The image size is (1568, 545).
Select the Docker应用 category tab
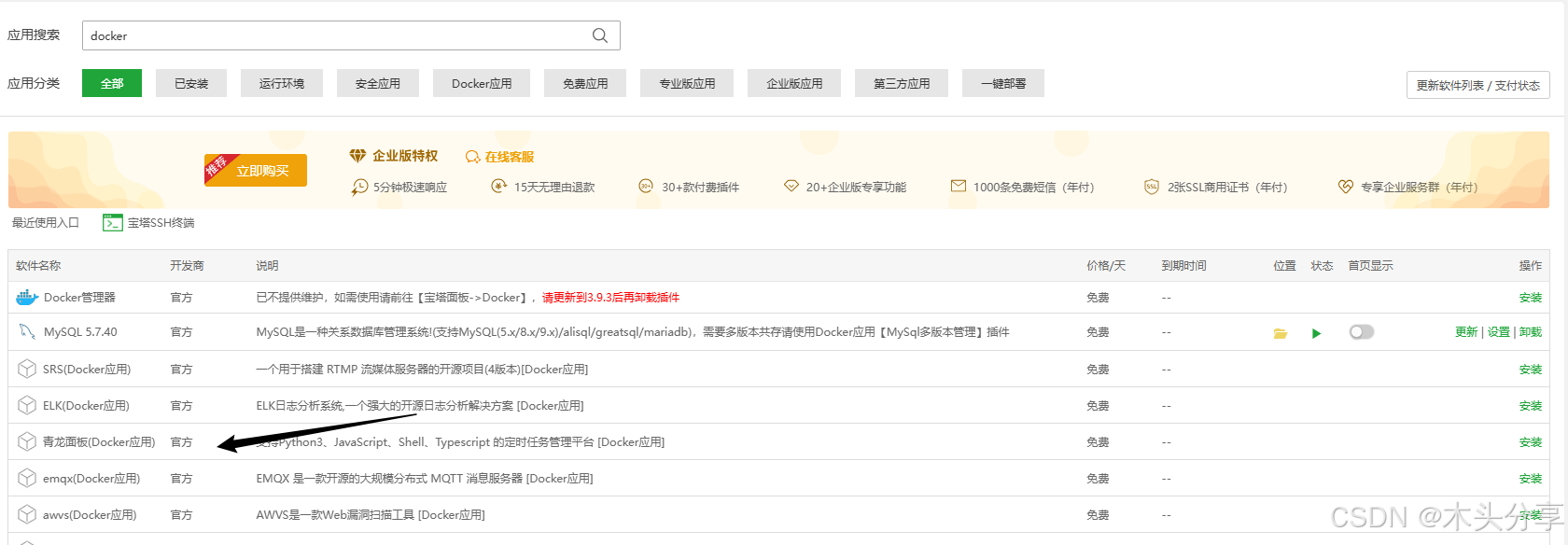482,83
